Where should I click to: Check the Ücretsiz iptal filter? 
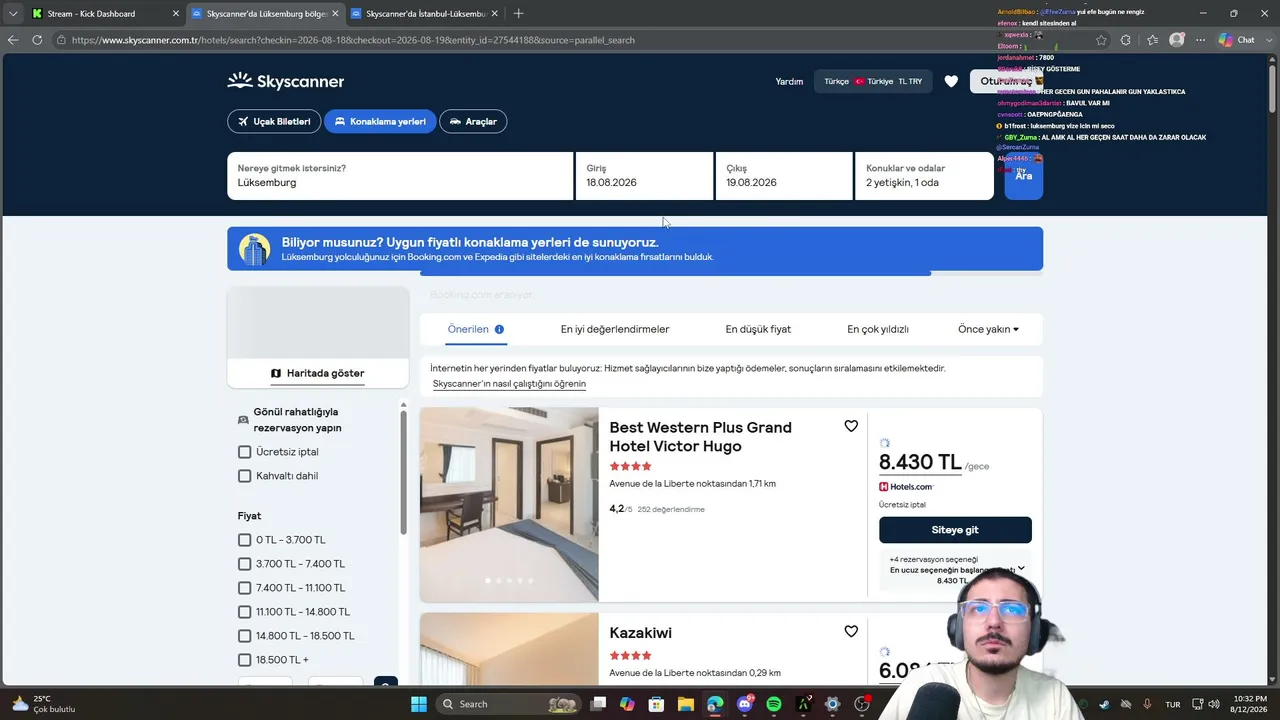click(x=244, y=452)
